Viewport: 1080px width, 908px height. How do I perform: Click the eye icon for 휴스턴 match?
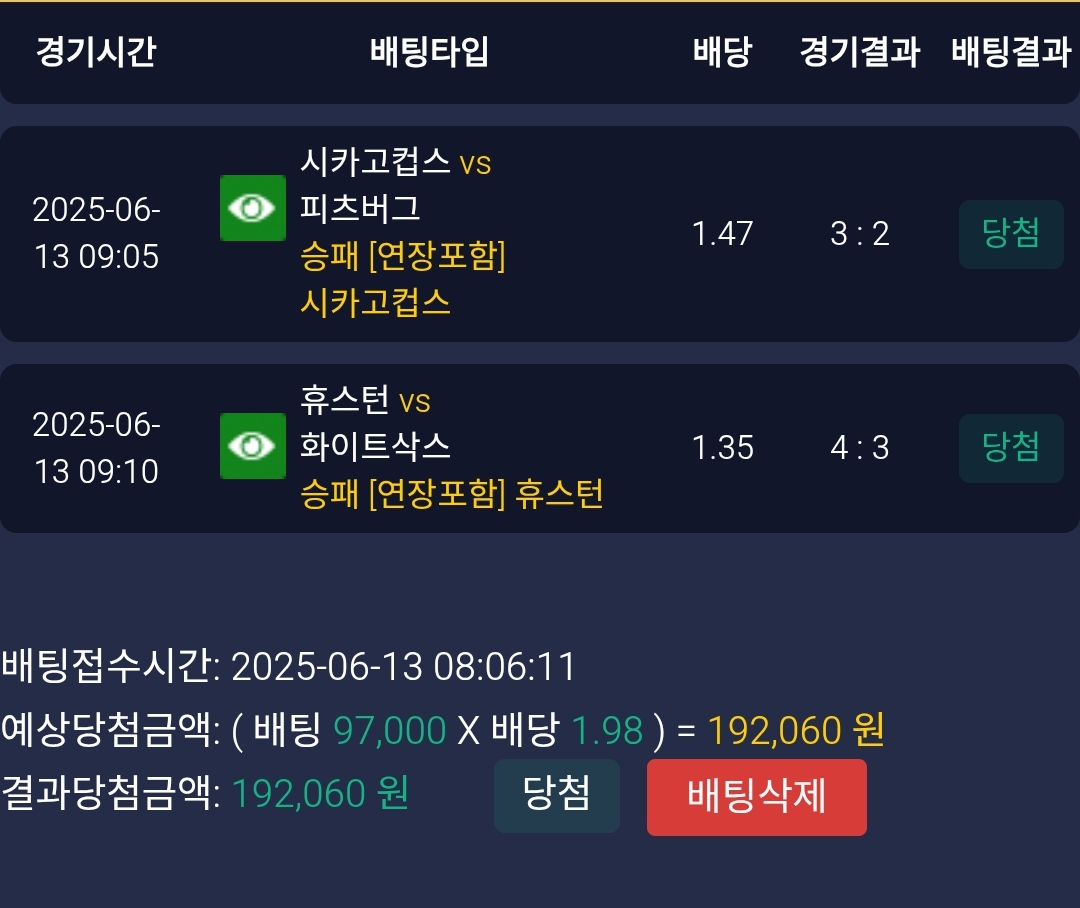(x=252, y=446)
